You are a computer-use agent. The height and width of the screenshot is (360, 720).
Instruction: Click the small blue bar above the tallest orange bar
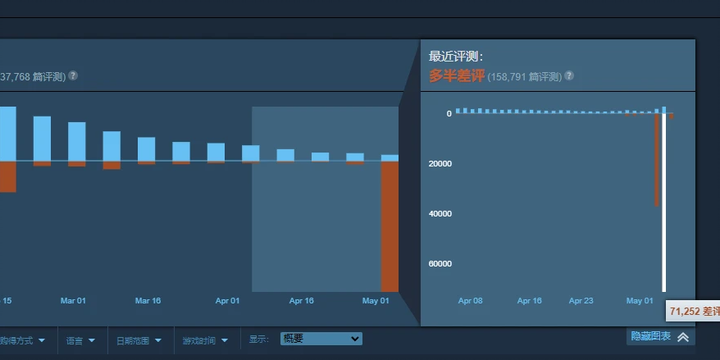click(390, 158)
